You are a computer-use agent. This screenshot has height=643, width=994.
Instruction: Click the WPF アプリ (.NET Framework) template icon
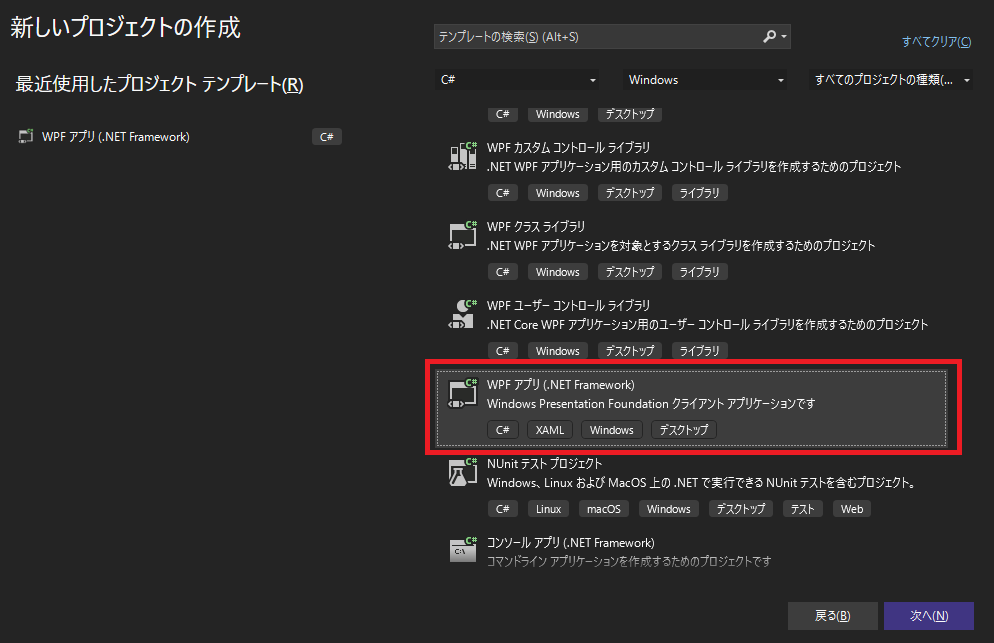tap(463, 393)
